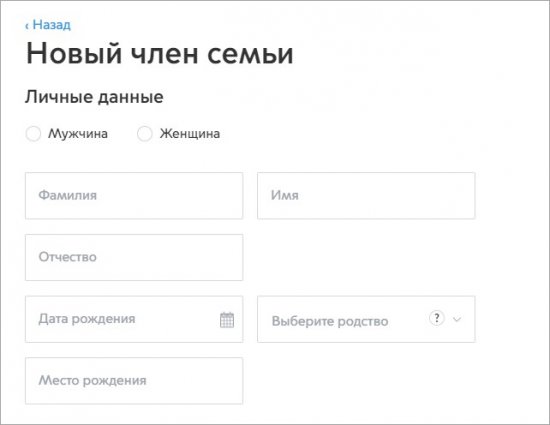Click the Женщина gender label text

190,134
